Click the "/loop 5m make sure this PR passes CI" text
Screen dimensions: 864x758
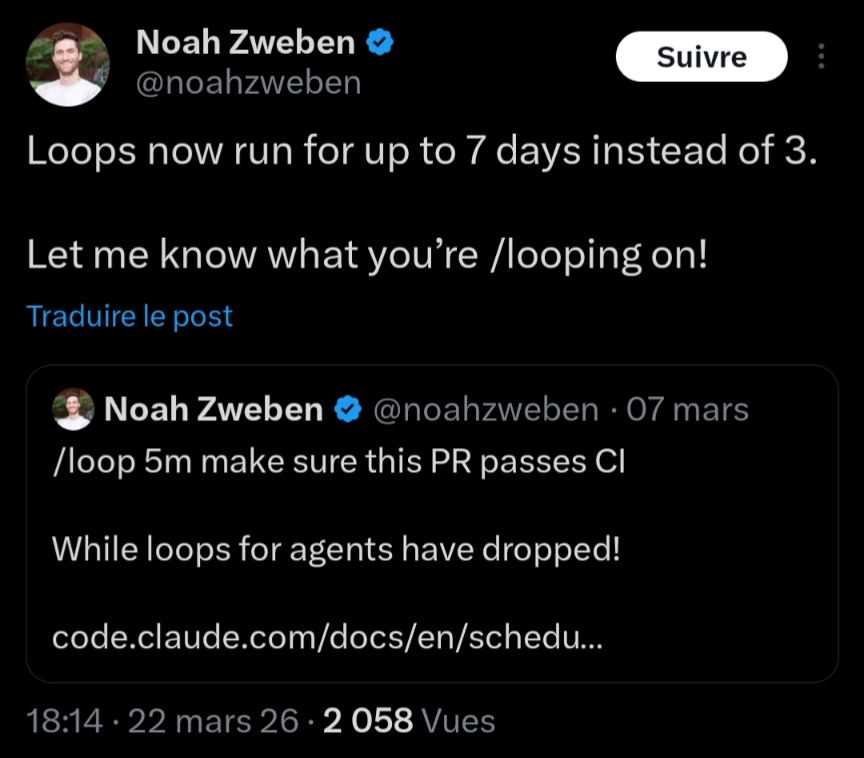338,464
